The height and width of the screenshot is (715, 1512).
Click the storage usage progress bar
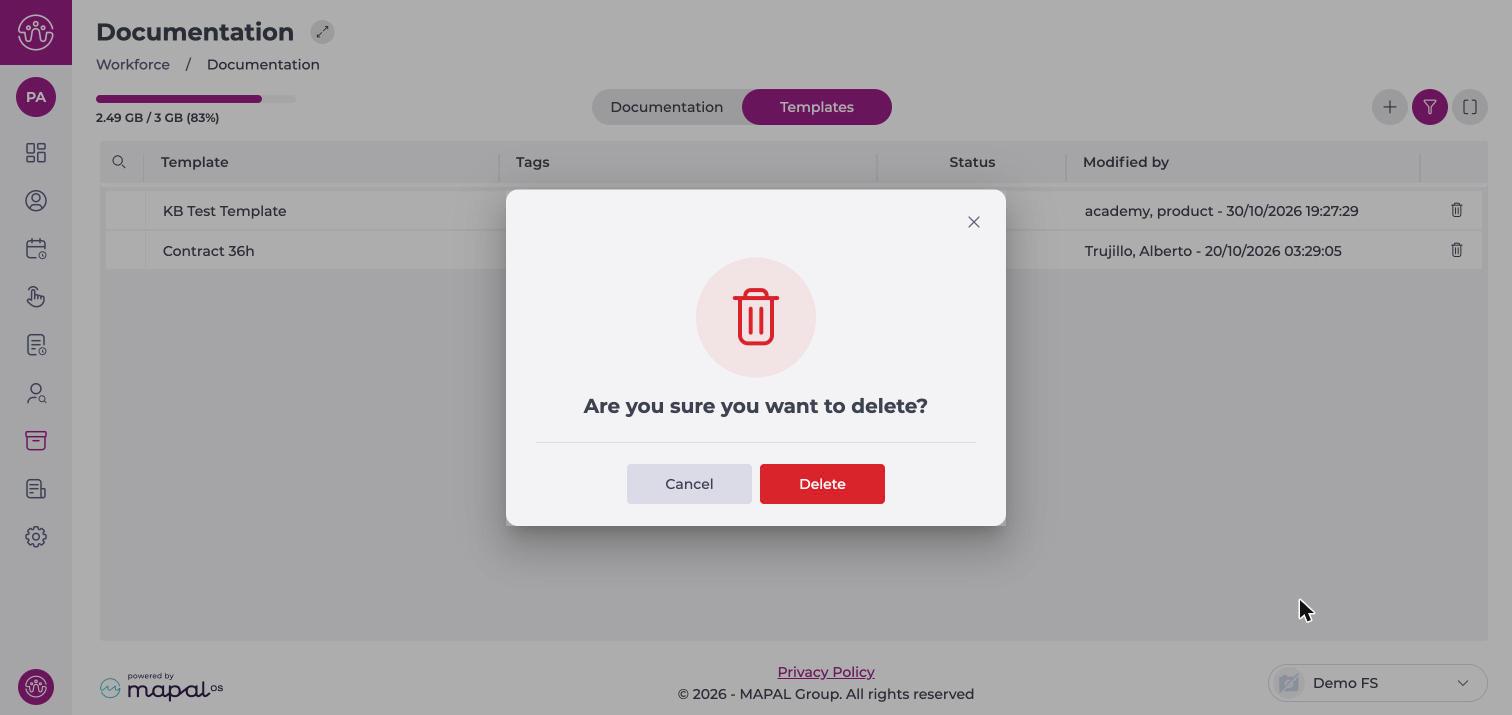click(x=196, y=99)
